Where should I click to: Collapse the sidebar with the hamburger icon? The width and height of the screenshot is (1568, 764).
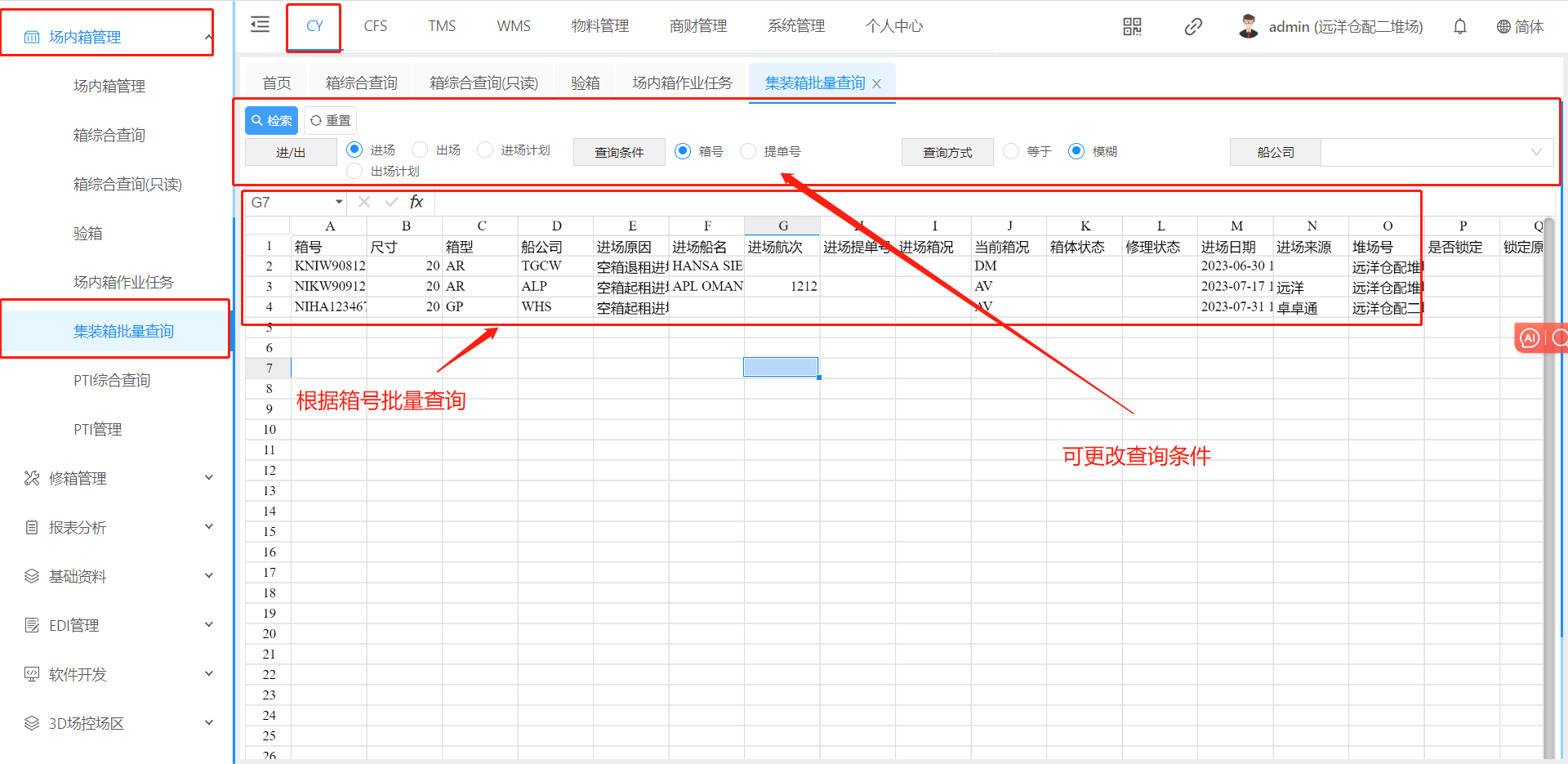(260, 25)
